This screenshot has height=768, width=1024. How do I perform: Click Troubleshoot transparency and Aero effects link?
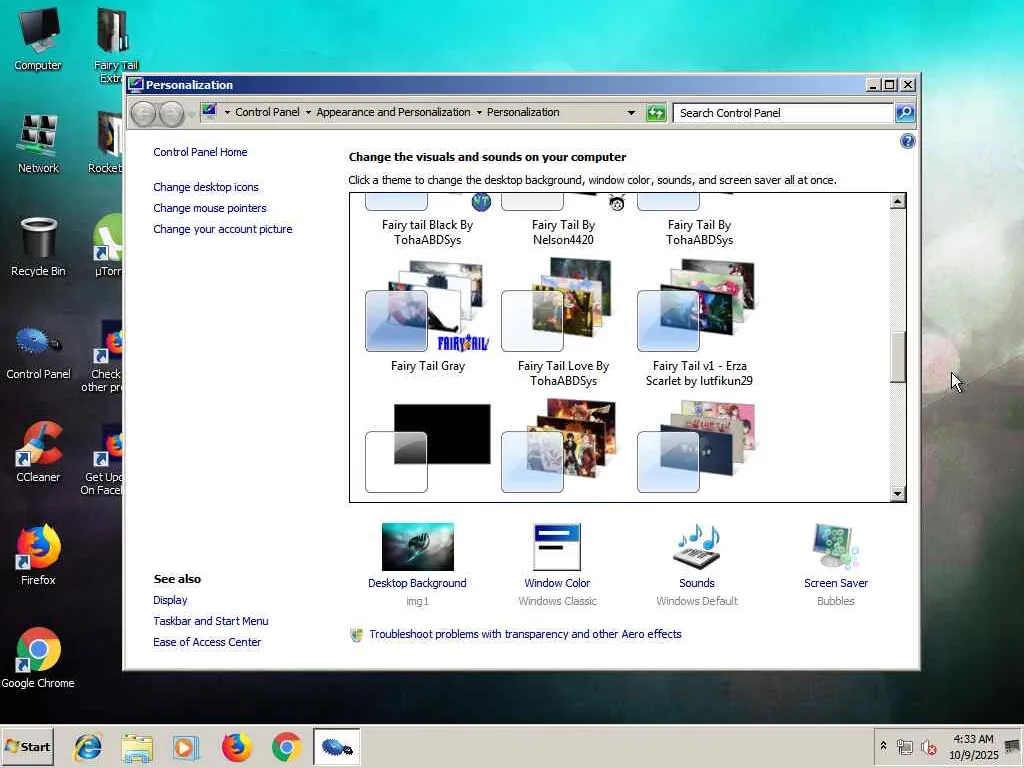click(525, 634)
